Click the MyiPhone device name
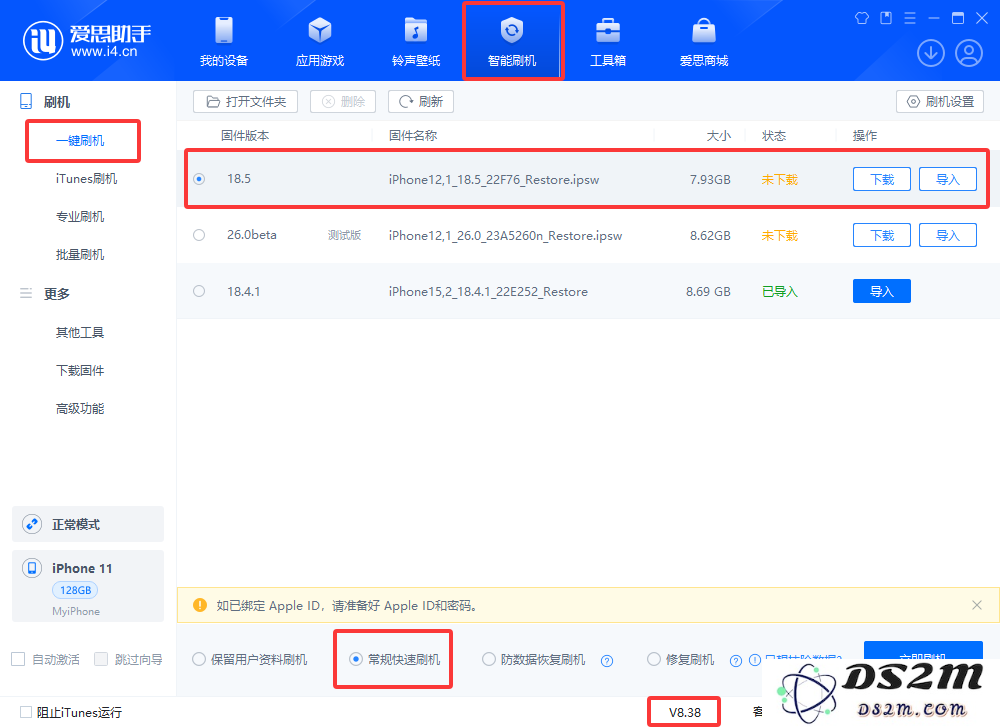This screenshot has width=1000, height=727. (76, 611)
